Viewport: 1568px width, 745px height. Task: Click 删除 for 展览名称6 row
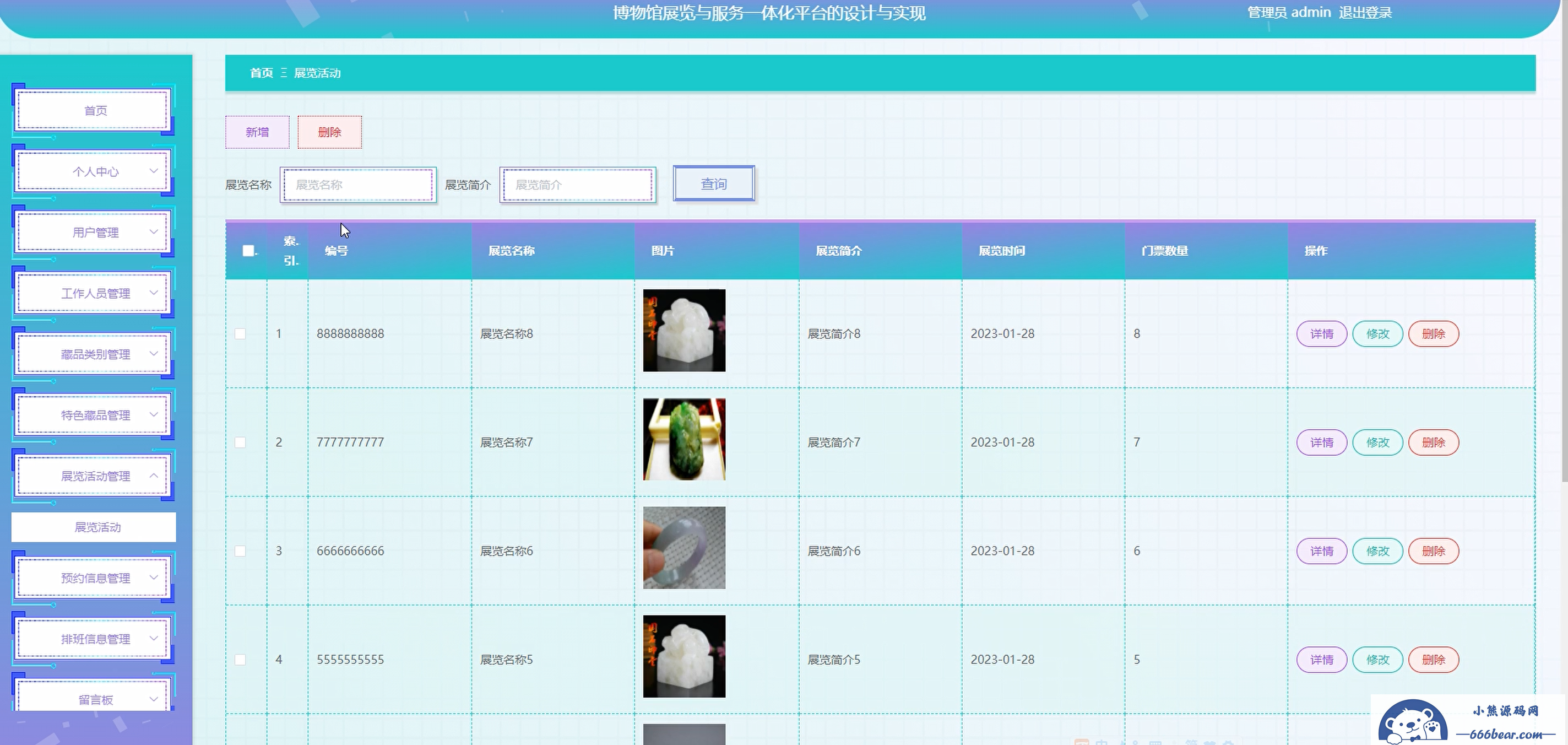point(1434,550)
